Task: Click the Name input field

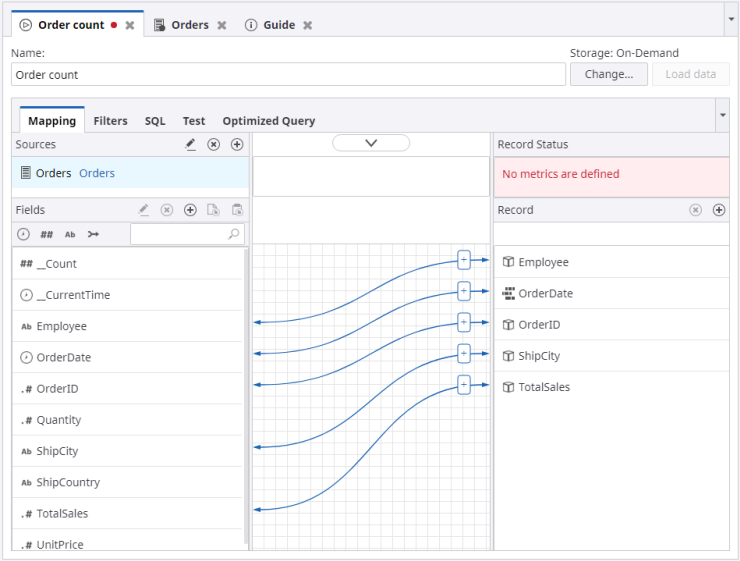Action: [288, 75]
